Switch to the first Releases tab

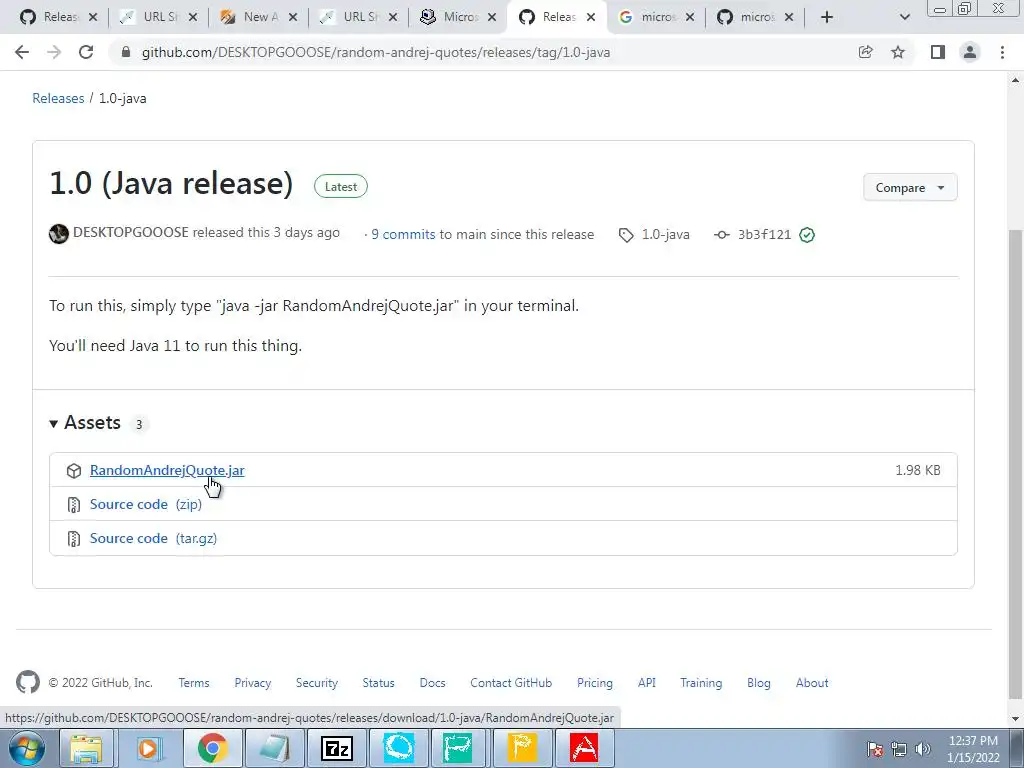[59, 17]
